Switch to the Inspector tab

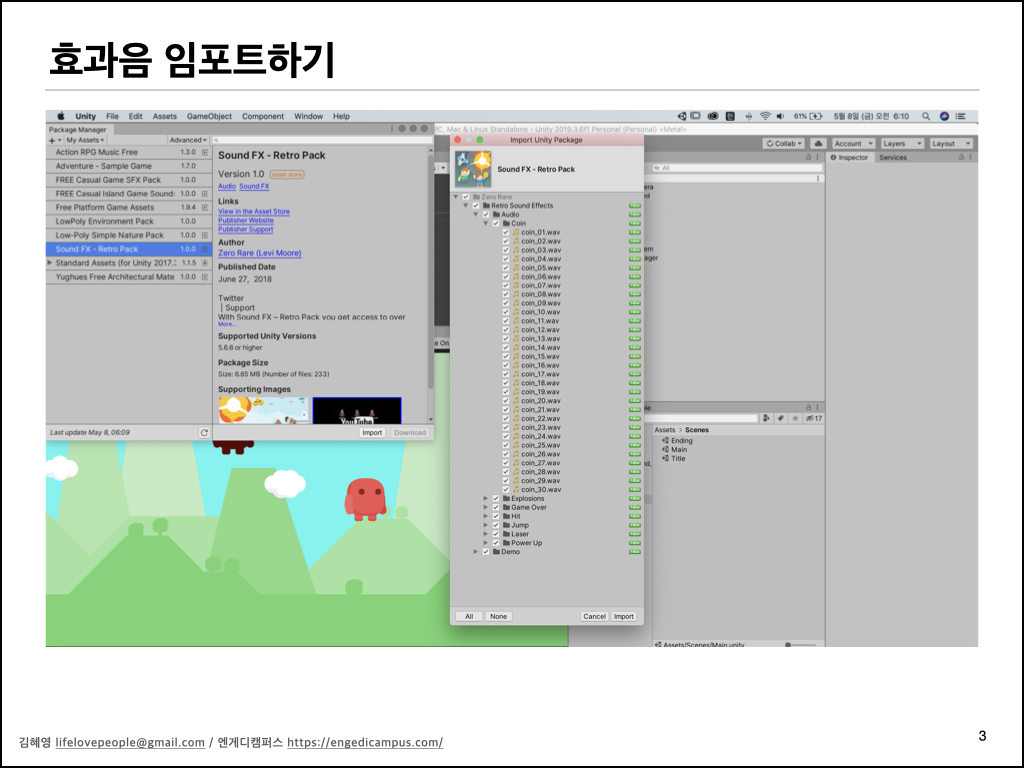pos(850,157)
